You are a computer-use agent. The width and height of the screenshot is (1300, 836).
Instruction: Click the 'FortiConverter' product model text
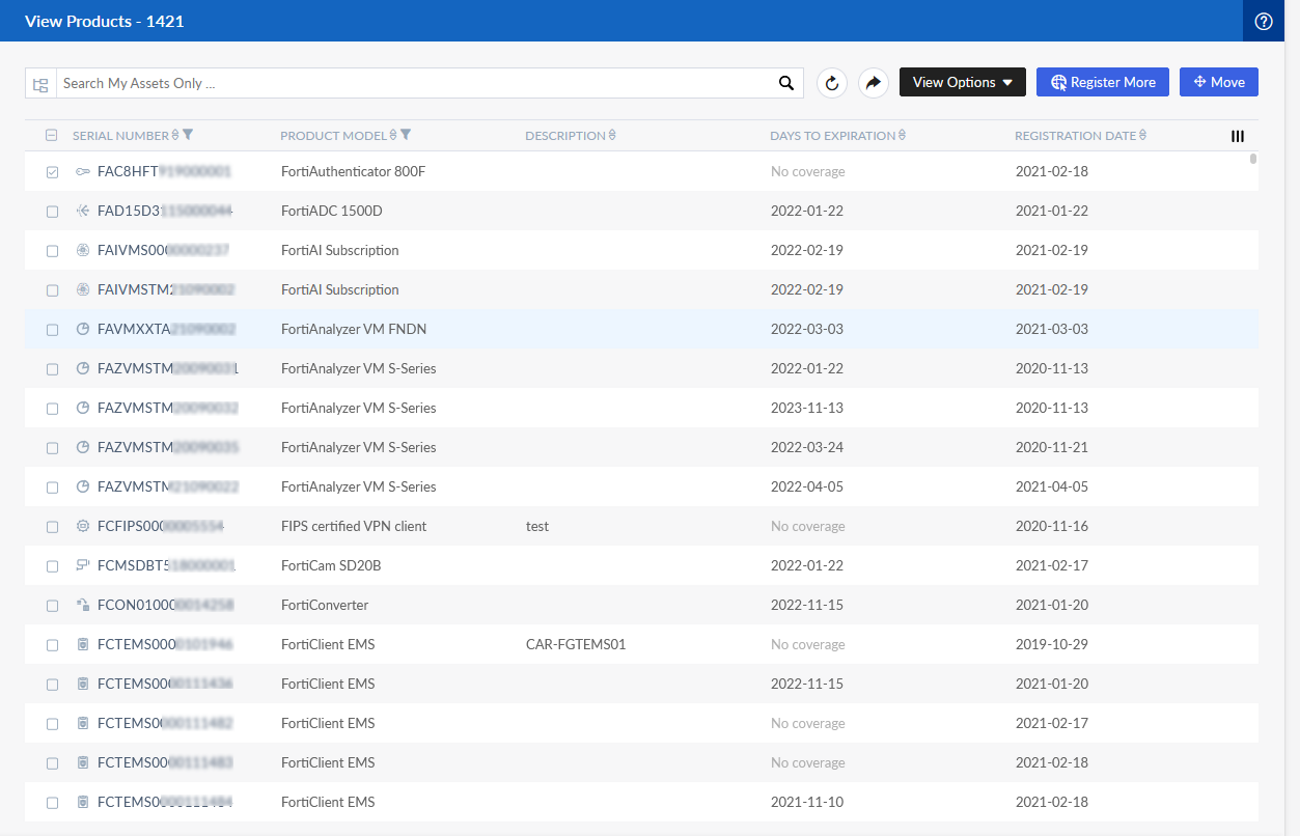[x=325, y=605]
